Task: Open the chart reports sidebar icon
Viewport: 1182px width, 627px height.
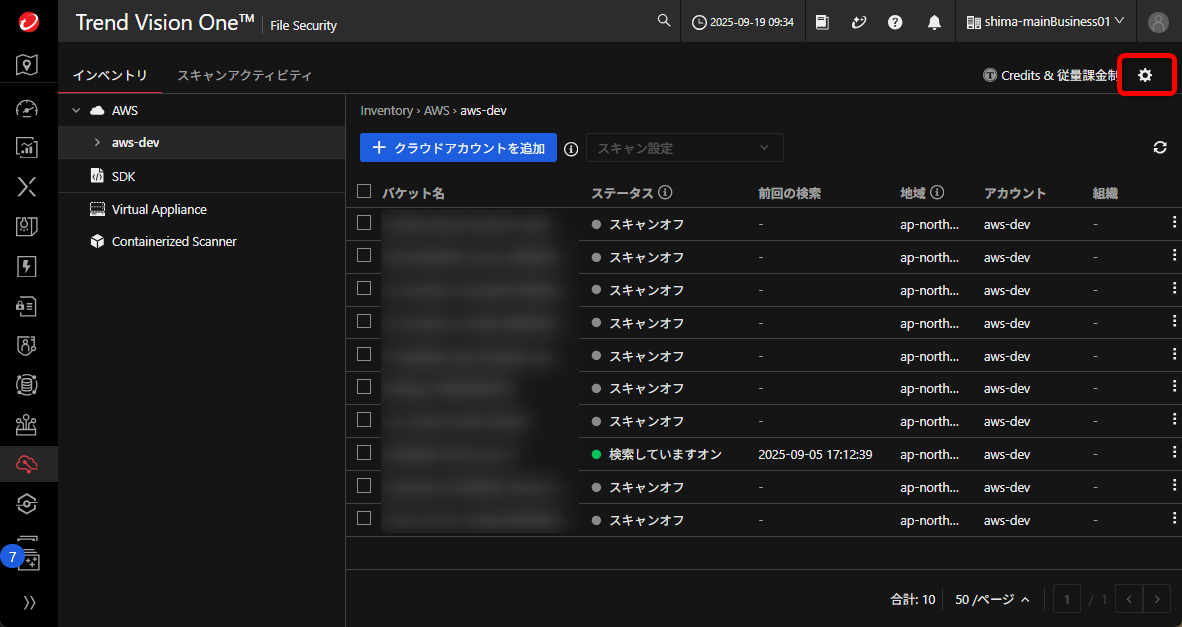Action: point(26,147)
